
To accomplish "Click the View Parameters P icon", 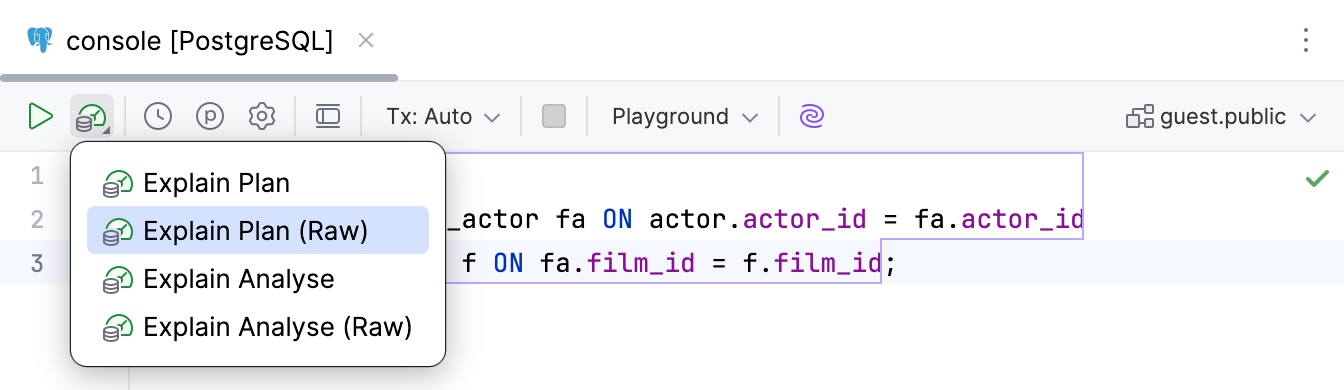I will click(x=210, y=116).
